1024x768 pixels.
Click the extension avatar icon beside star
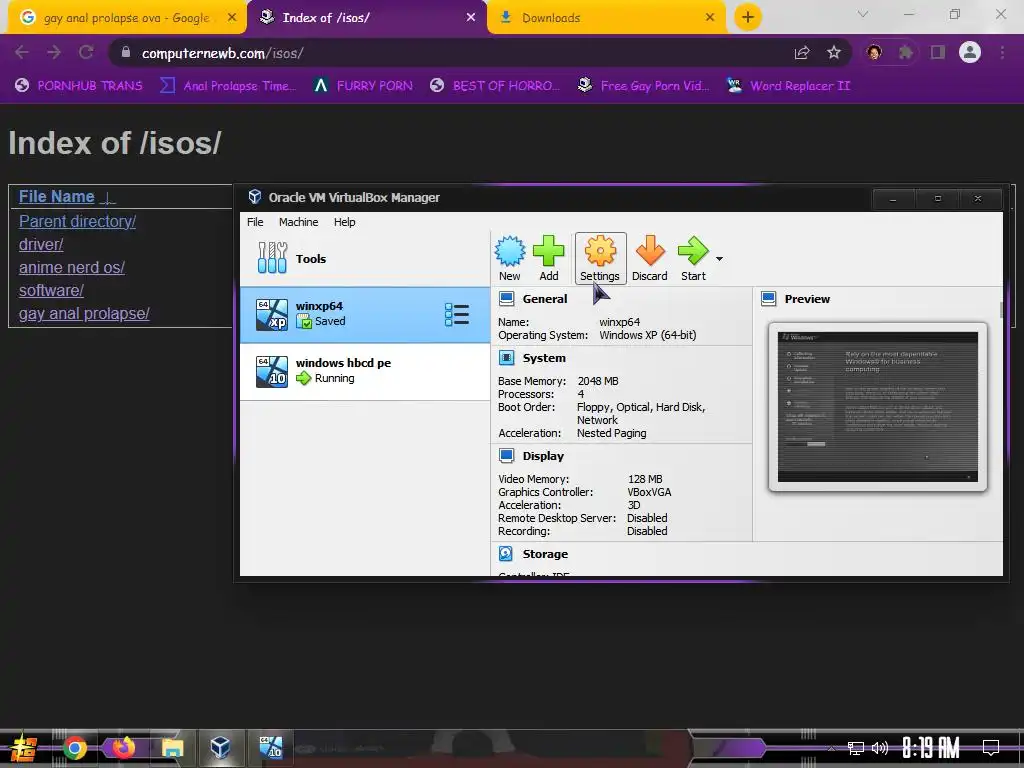pos(874,52)
